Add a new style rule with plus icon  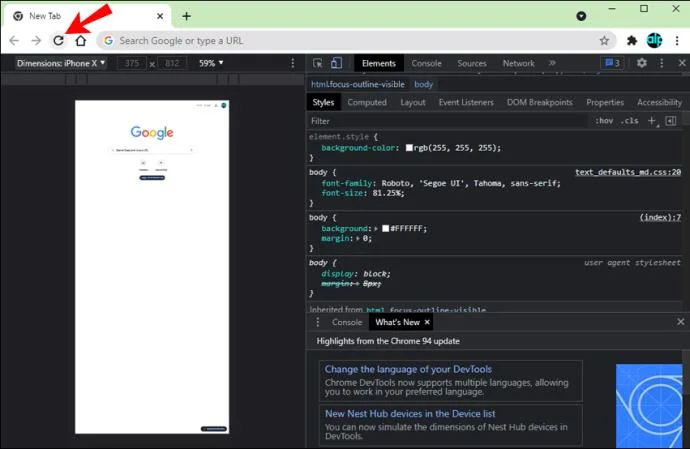[652, 121]
